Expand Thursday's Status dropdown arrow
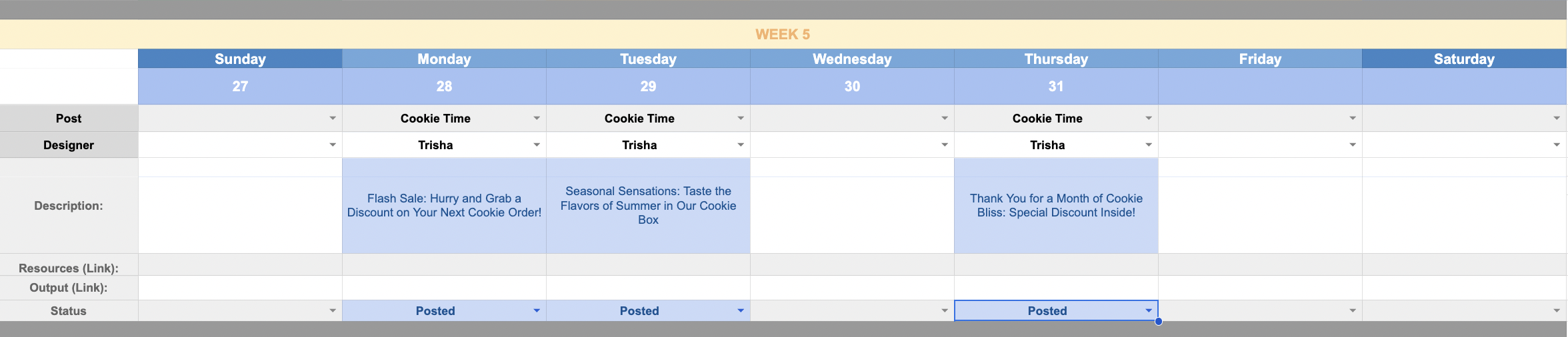The height and width of the screenshot is (337, 1568). pyautogui.click(x=1149, y=311)
